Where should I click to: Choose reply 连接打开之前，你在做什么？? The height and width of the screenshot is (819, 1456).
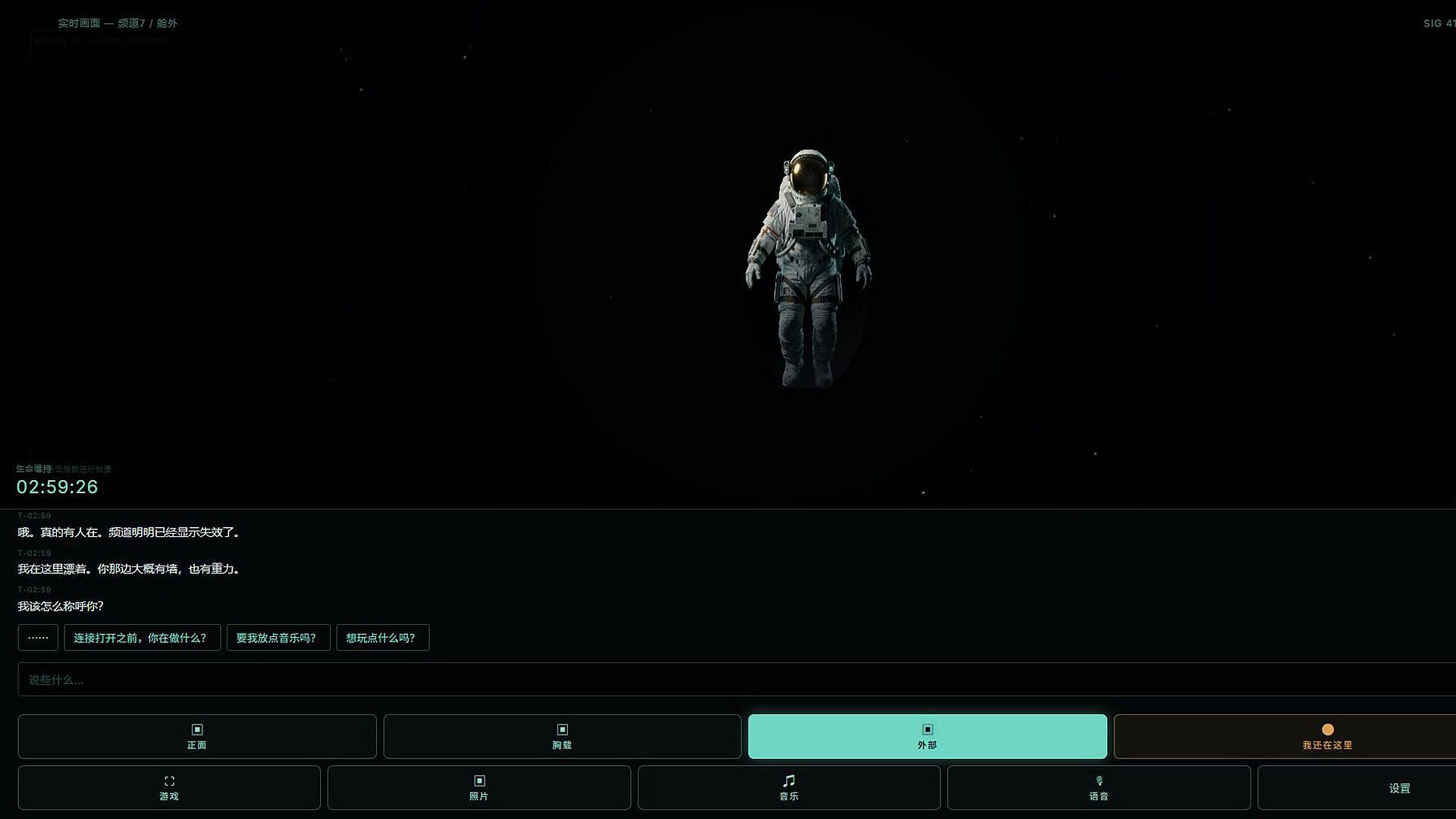[142, 638]
